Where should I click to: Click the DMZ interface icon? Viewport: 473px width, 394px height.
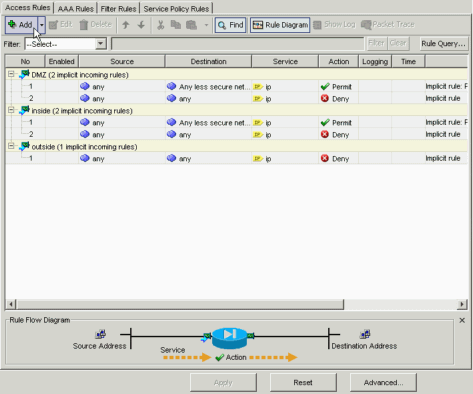24,74
